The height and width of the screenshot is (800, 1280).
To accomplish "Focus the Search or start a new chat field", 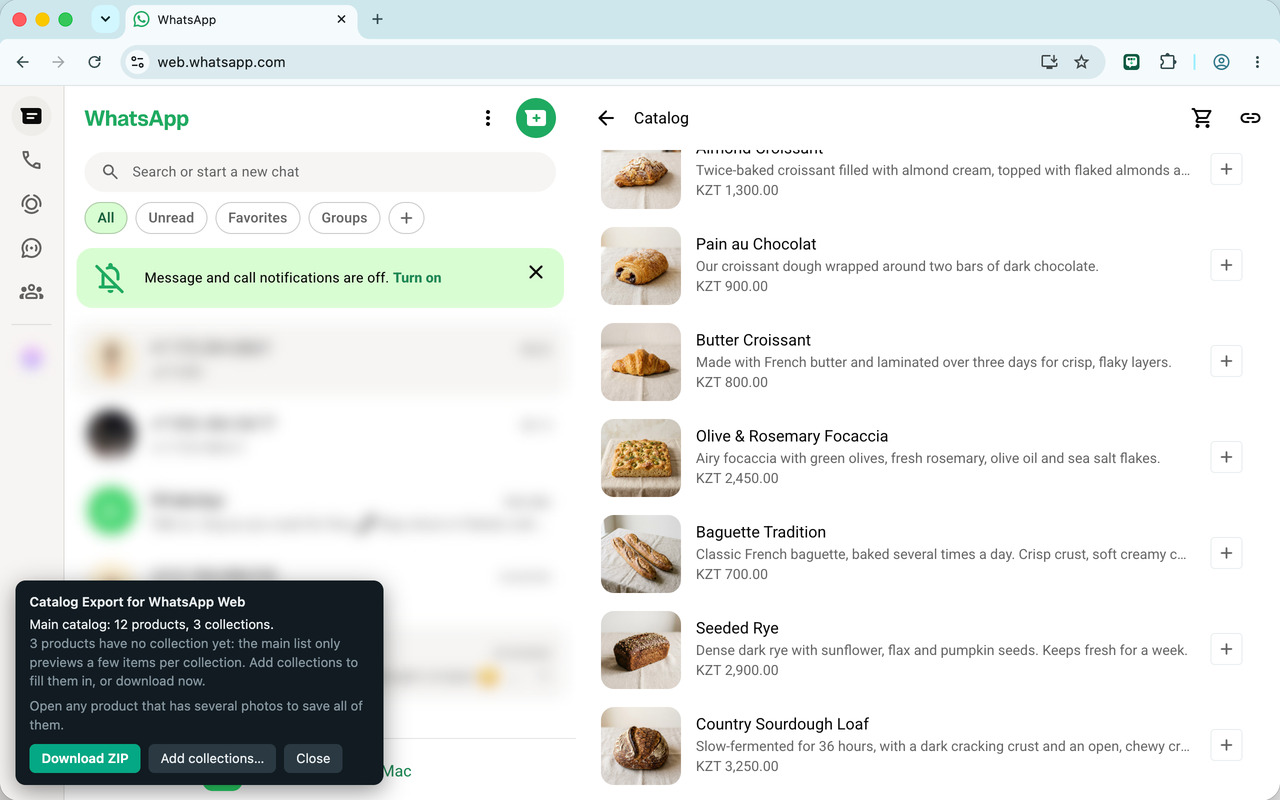I will (320, 172).
